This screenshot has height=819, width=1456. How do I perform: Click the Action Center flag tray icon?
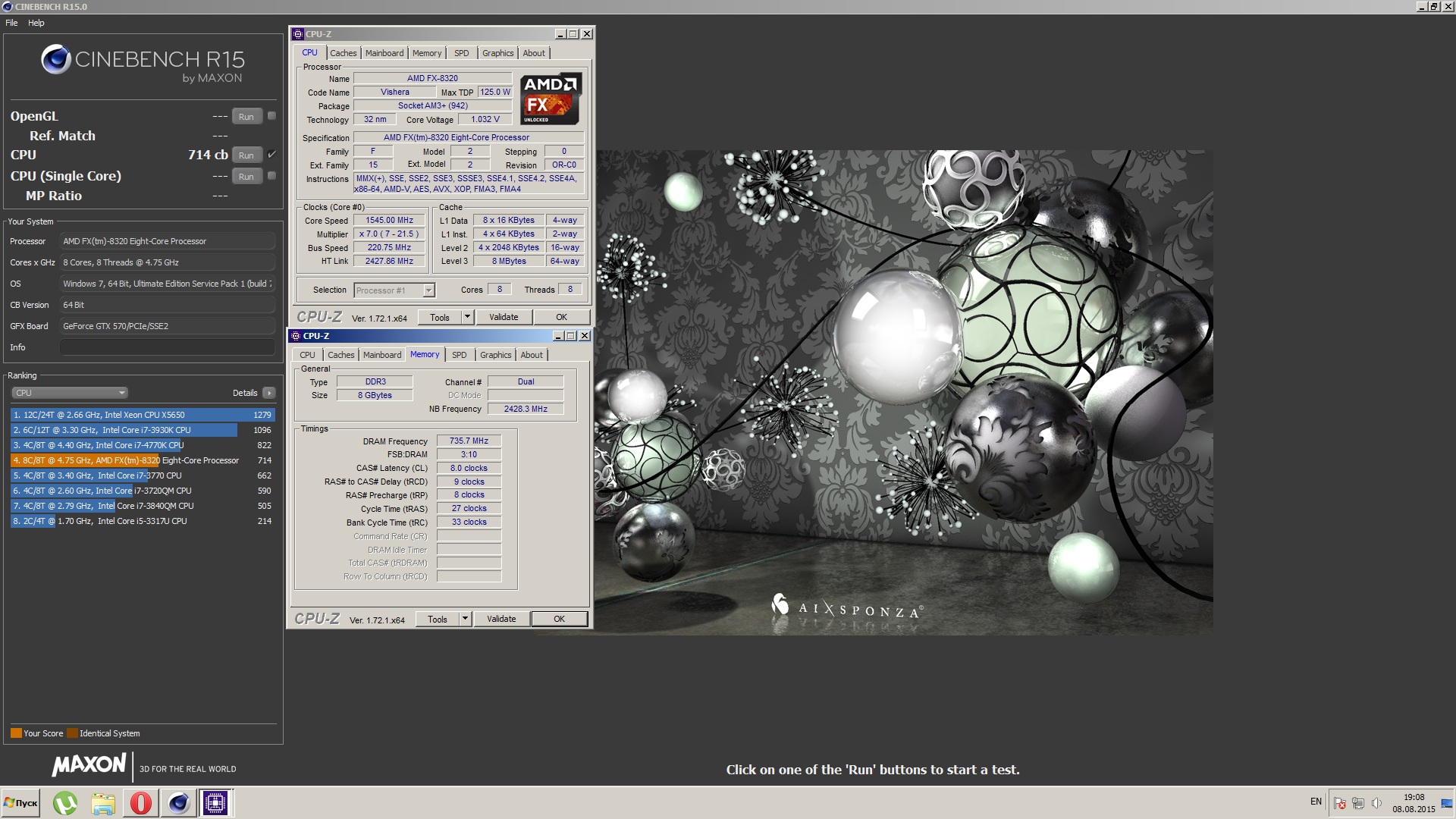coord(1340,803)
